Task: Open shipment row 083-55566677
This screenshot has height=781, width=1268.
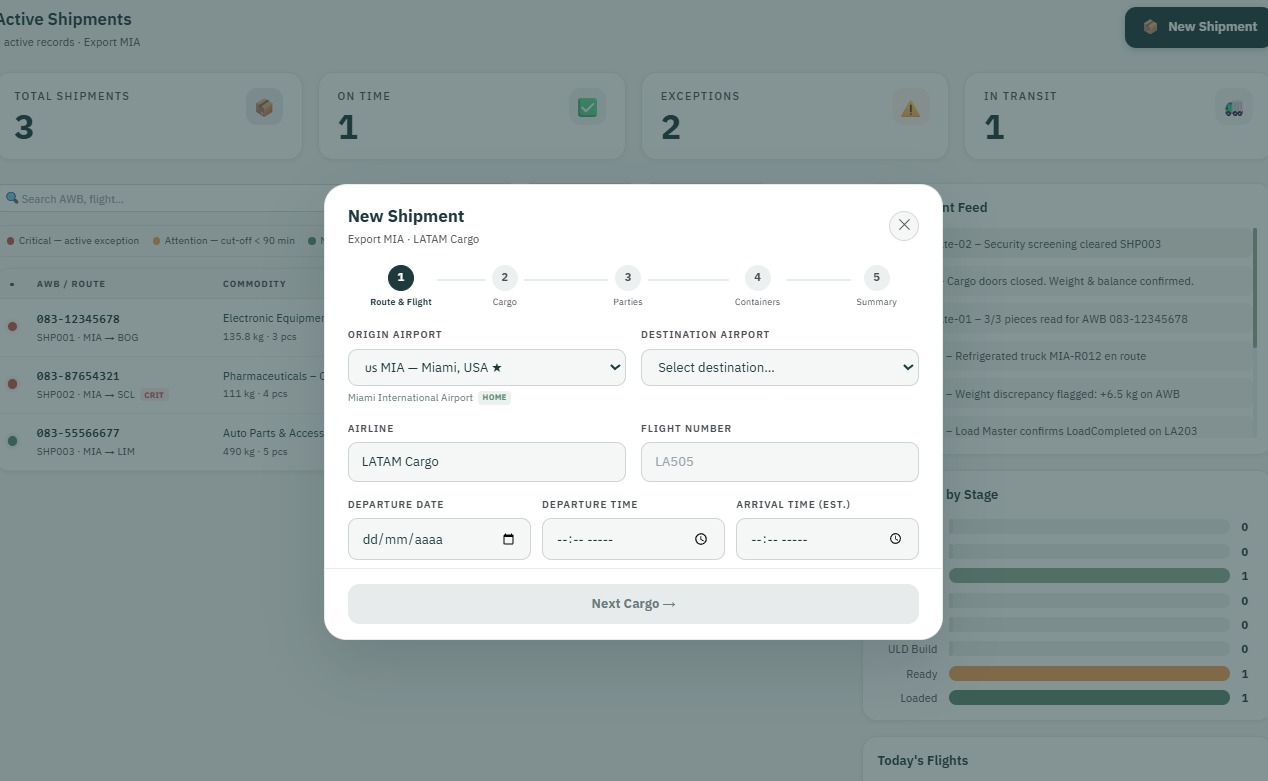Action: pyautogui.click(x=162, y=441)
